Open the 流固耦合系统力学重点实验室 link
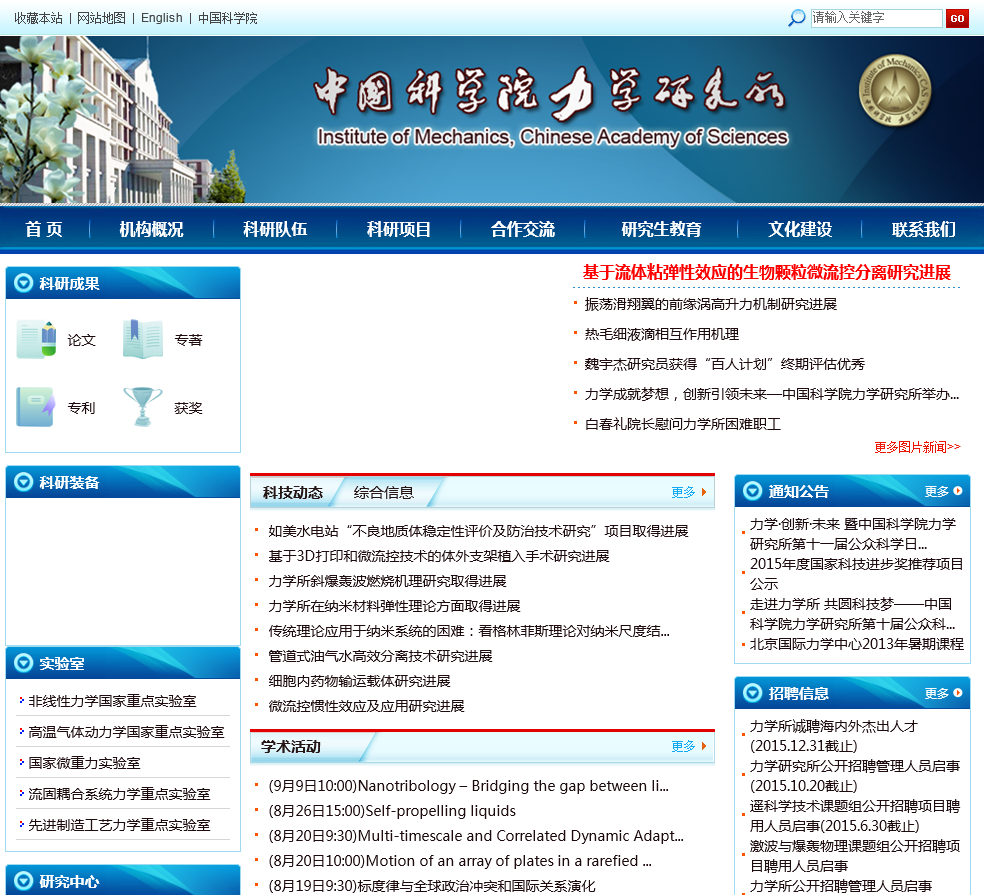The height and width of the screenshot is (895, 984). coord(119,793)
